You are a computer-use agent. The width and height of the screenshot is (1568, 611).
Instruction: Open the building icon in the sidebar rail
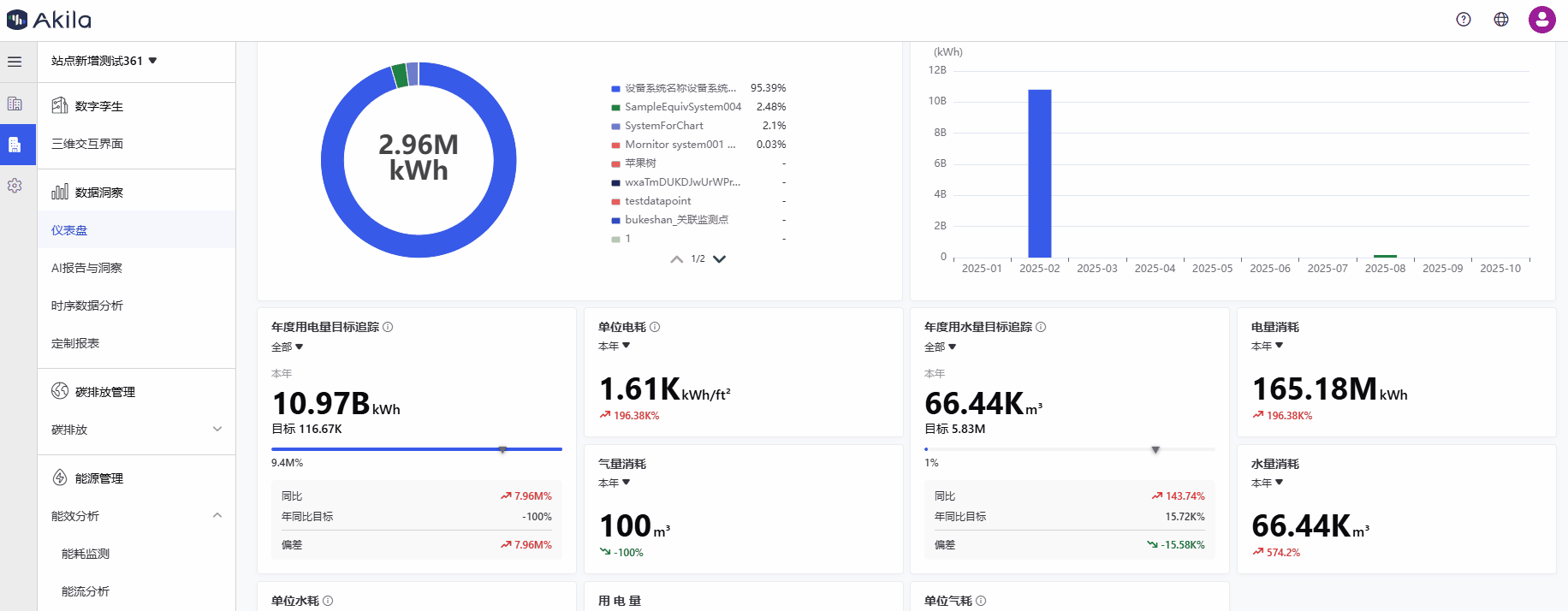coord(15,104)
